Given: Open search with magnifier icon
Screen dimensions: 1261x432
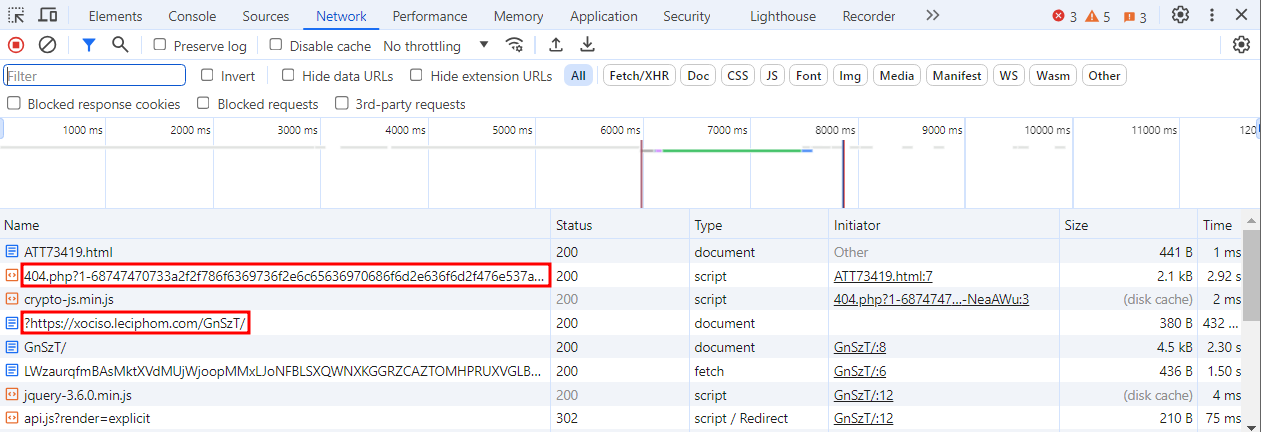Looking at the screenshot, I should pos(120,45).
